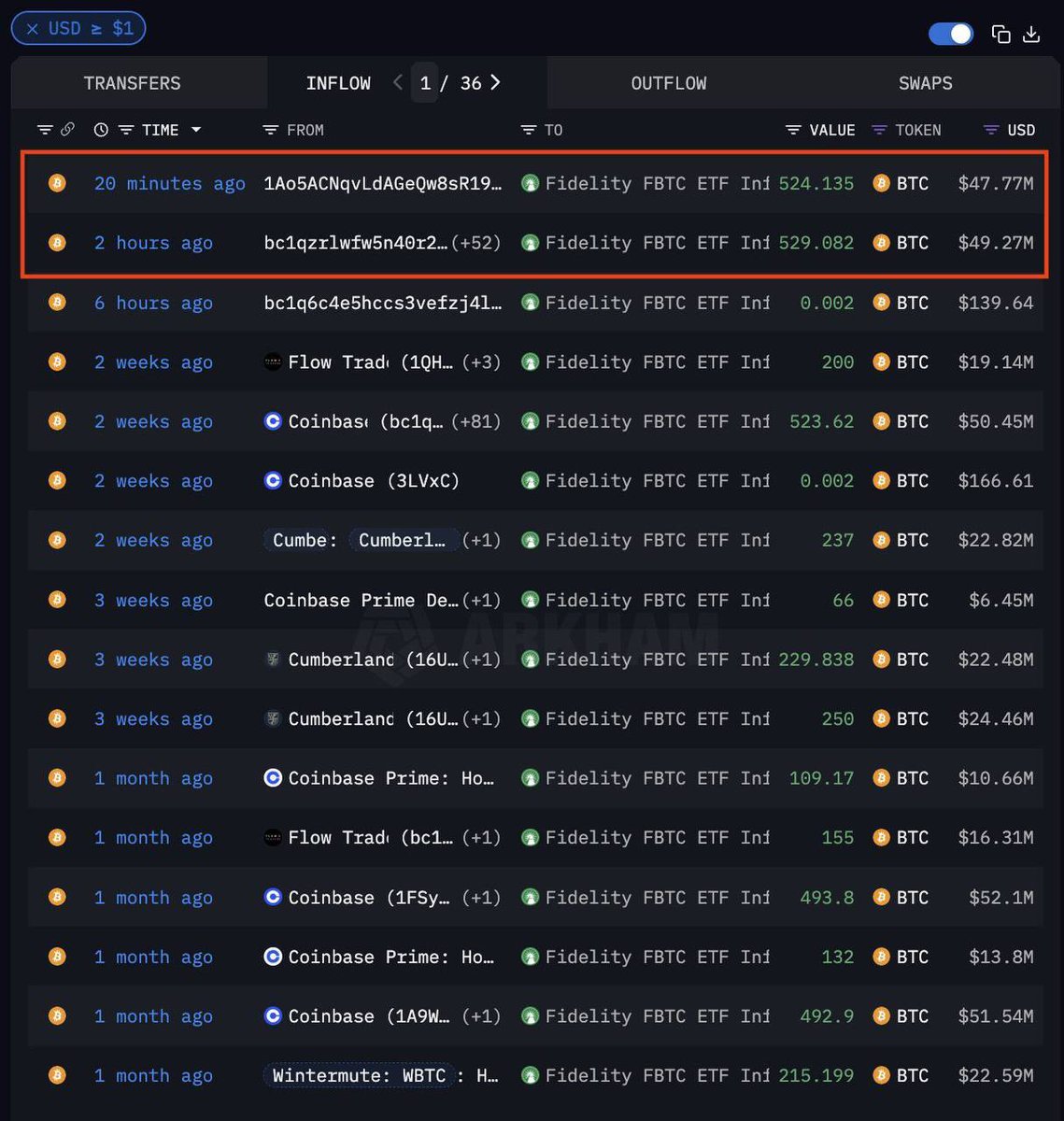Click Coinbase Prime logo in 132 BTC row
This screenshot has height=1121, width=1064.
pos(273,957)
